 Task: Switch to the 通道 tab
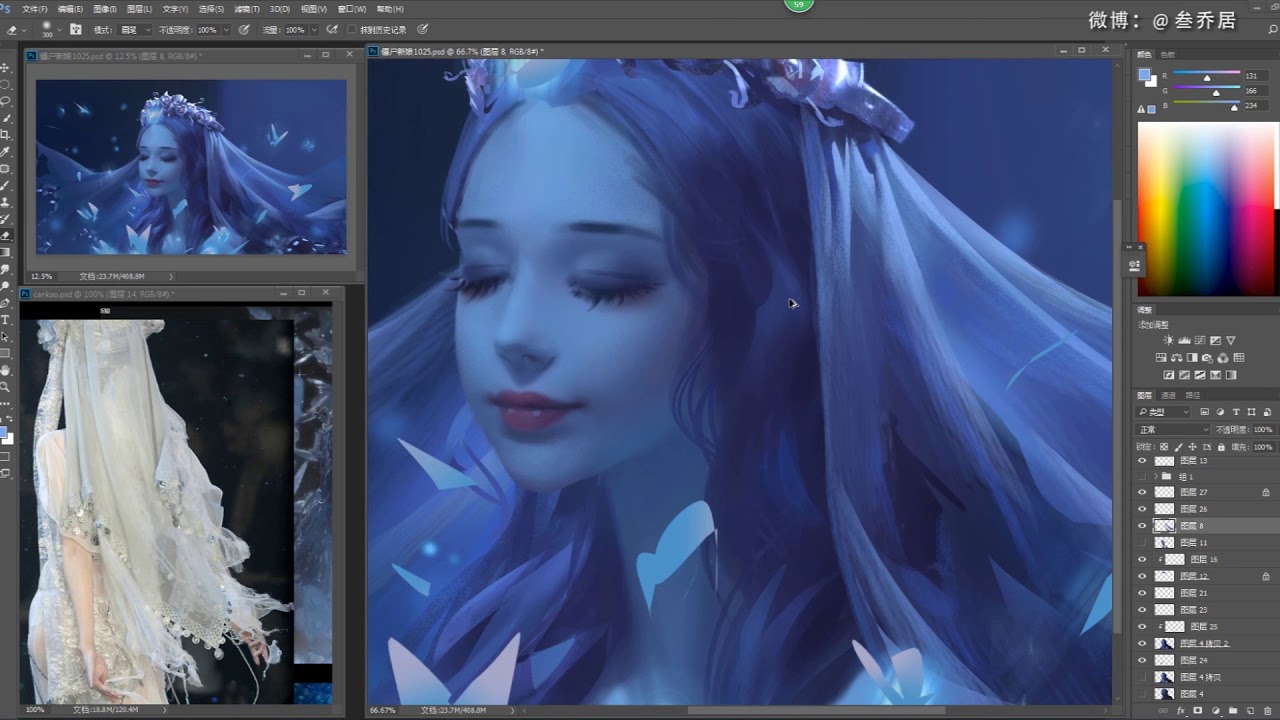(1168, 395)
